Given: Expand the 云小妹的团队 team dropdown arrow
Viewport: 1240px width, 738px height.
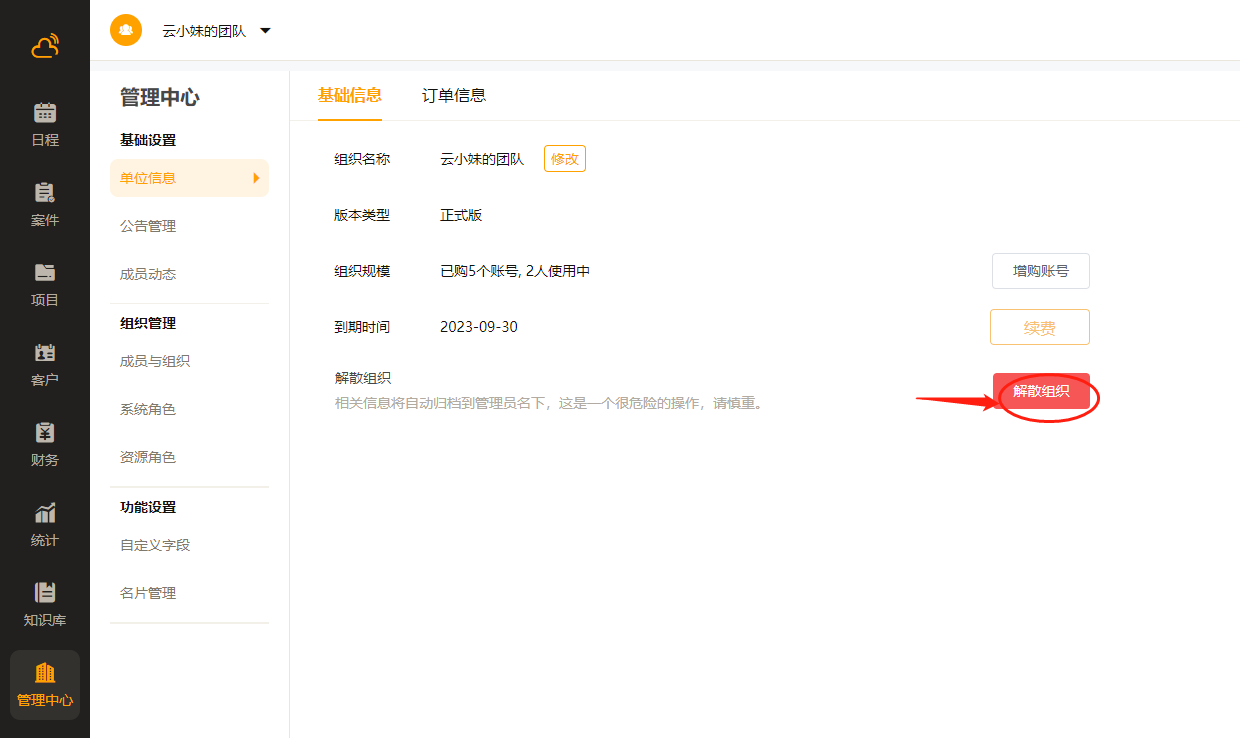Looking at the screenshot, I should point(265,31).
